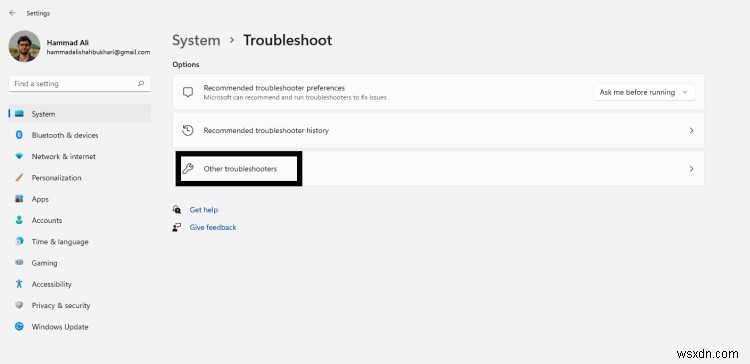Expand the chevron on Recommended troubleshooter history row

tap(691, 130)
